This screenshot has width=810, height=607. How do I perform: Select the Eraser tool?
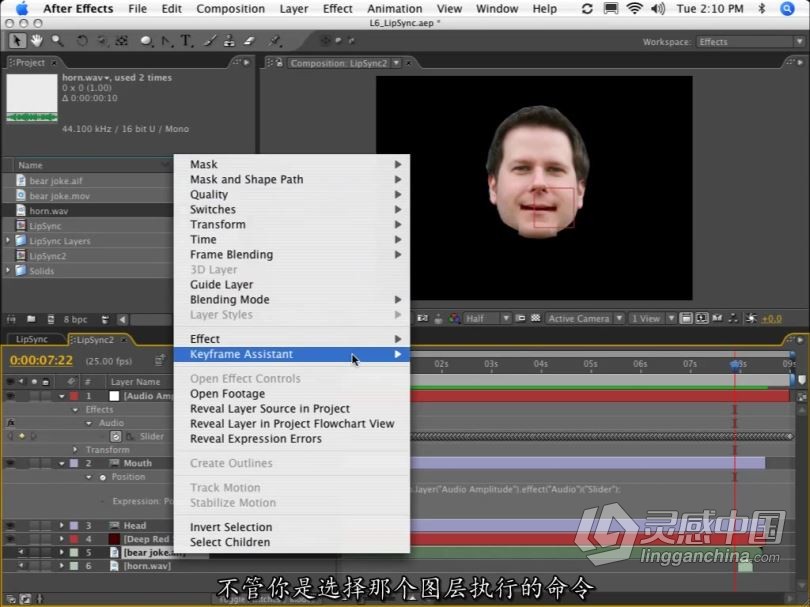tap(250, 41)
